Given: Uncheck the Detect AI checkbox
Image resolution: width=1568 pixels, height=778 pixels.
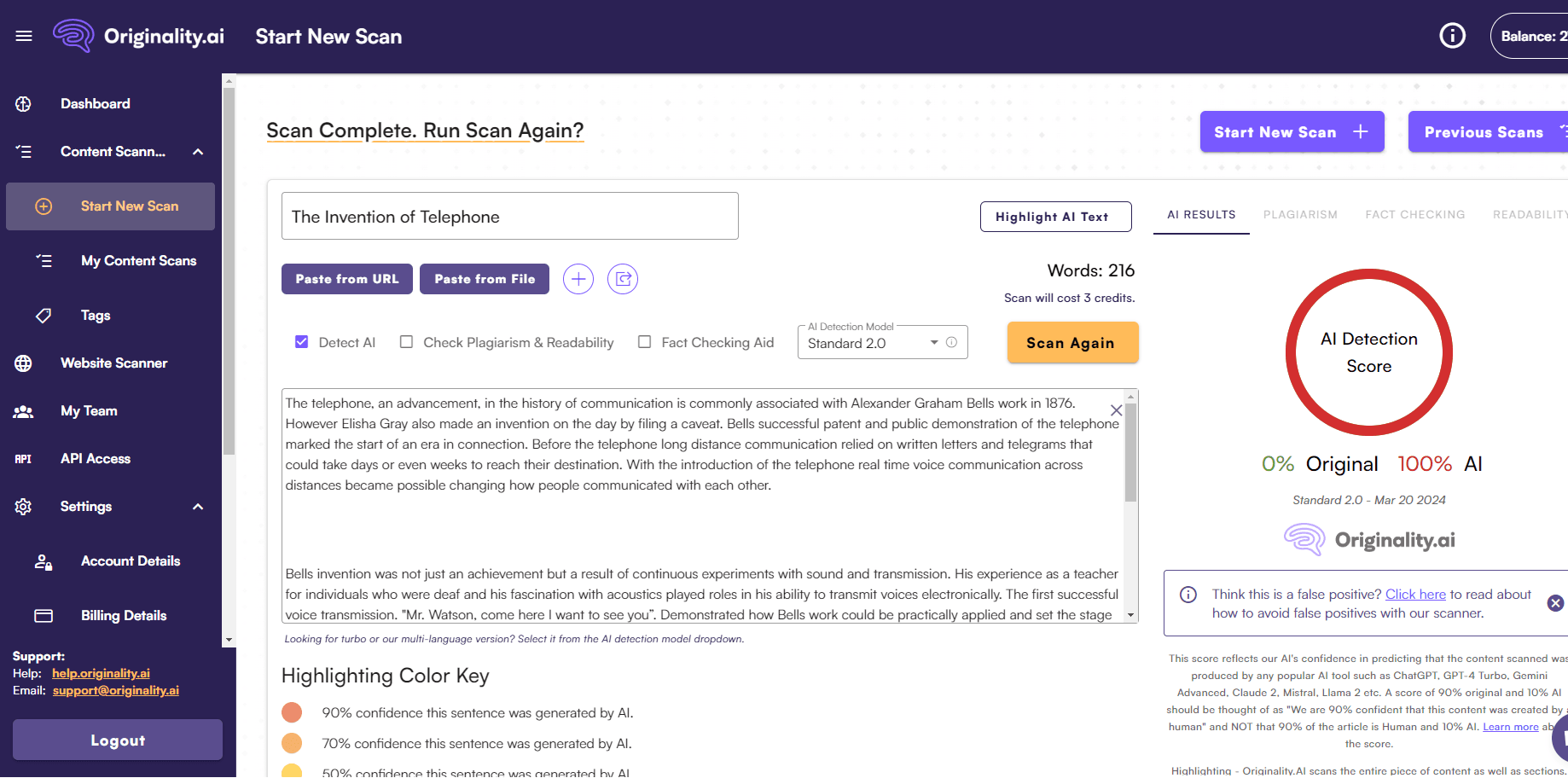Looking at the screenshot, I should click(x=302, y=342).
